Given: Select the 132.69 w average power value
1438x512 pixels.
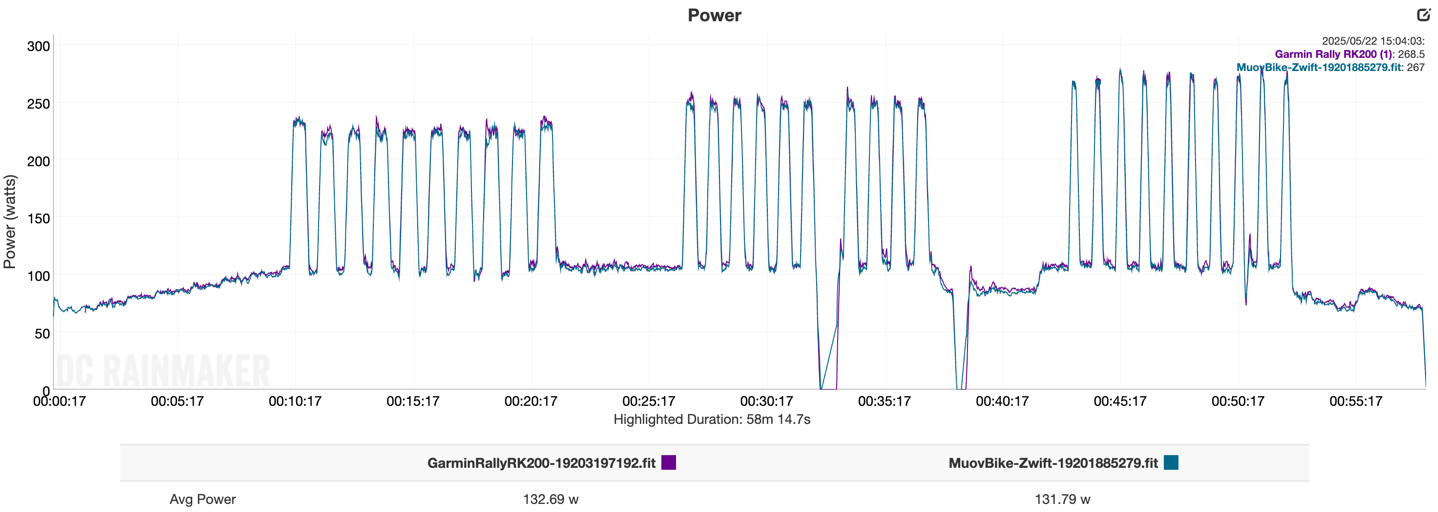Looking at the screenshot, I should (551, 499).
